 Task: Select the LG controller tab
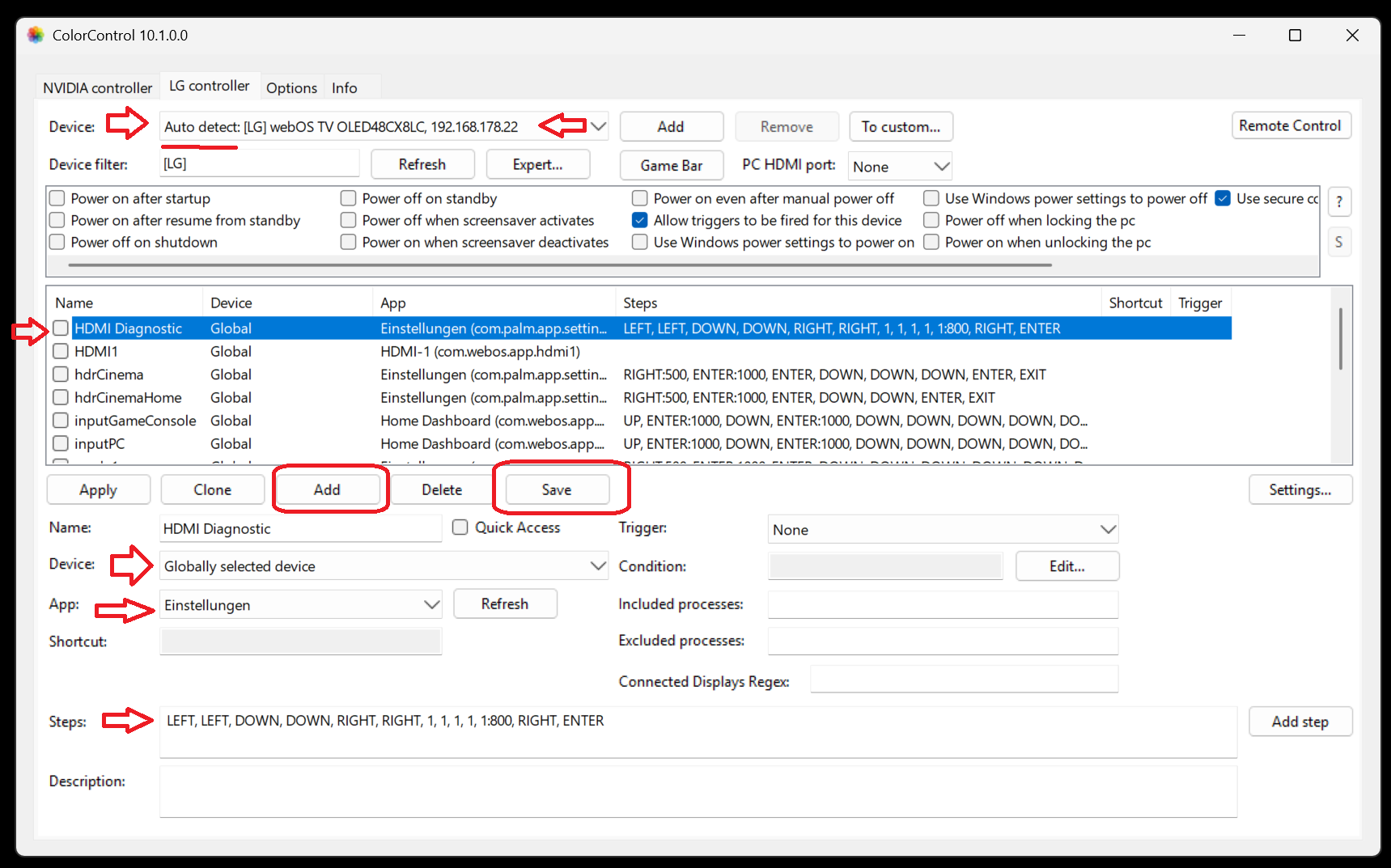[x=209, y=85]
